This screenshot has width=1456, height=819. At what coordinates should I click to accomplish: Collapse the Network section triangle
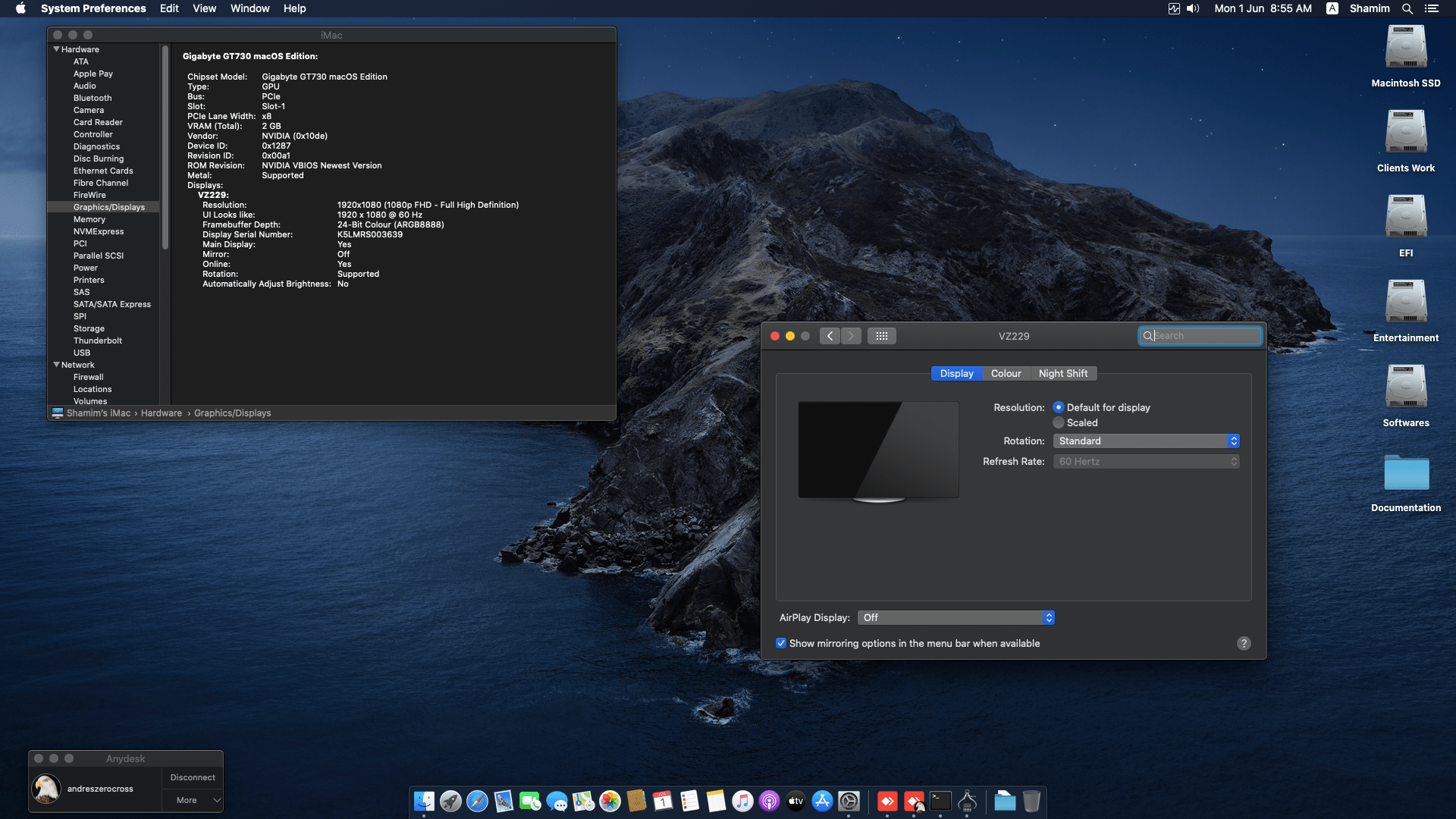pyautogui.click(x=56, y=365)
